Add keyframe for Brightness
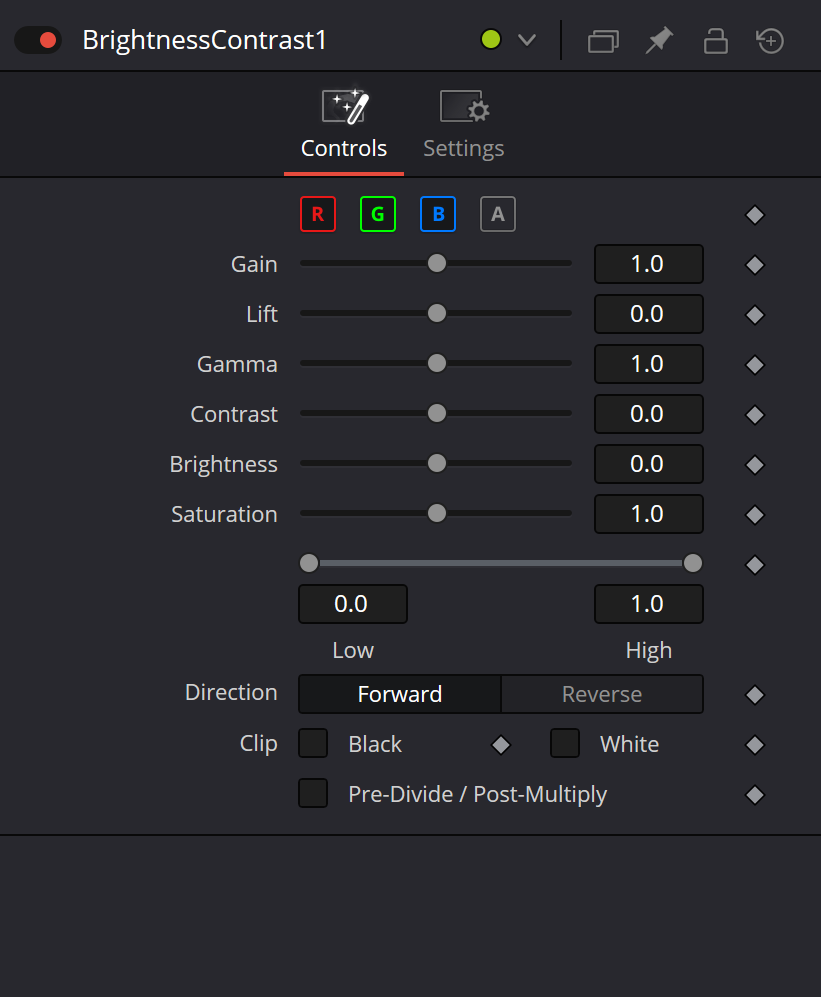 755,465
